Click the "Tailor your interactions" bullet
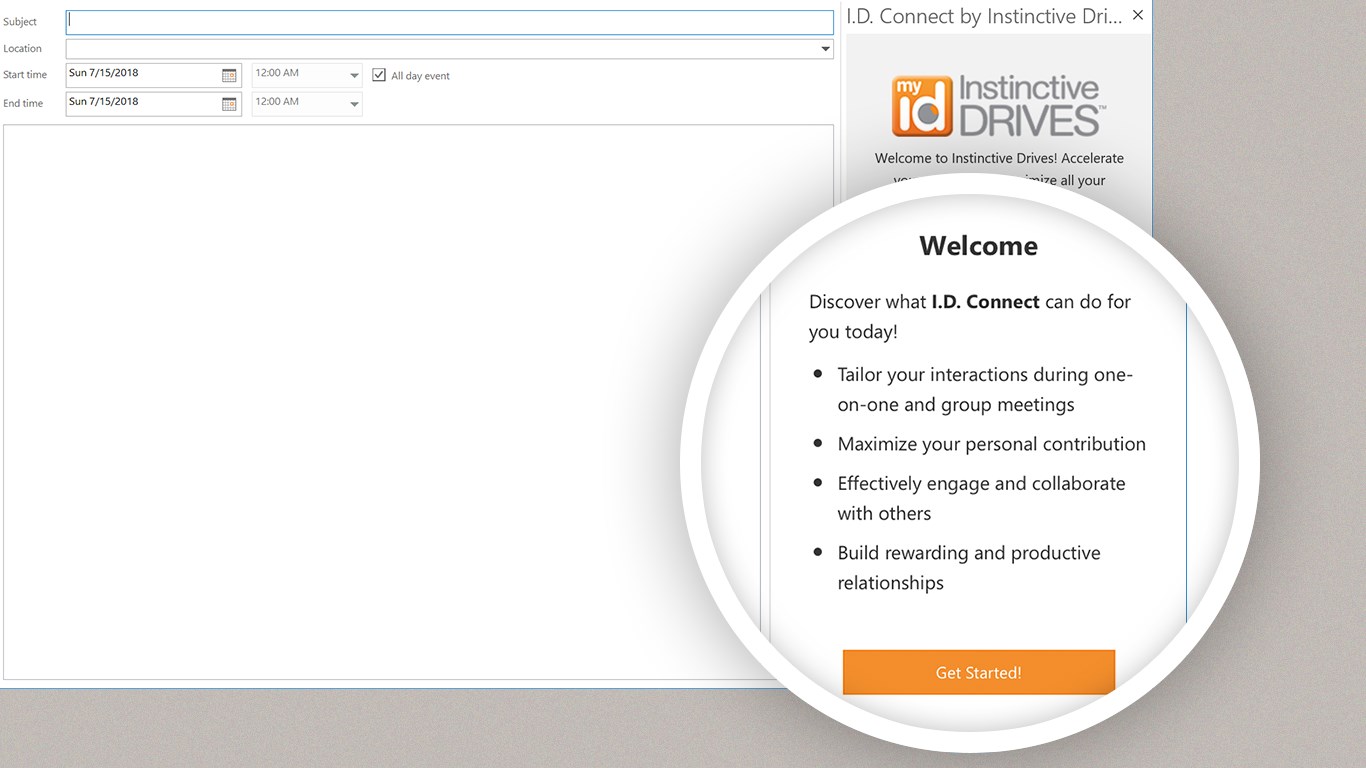Screen dimensions: 1366x768 (x=985, y=389)
